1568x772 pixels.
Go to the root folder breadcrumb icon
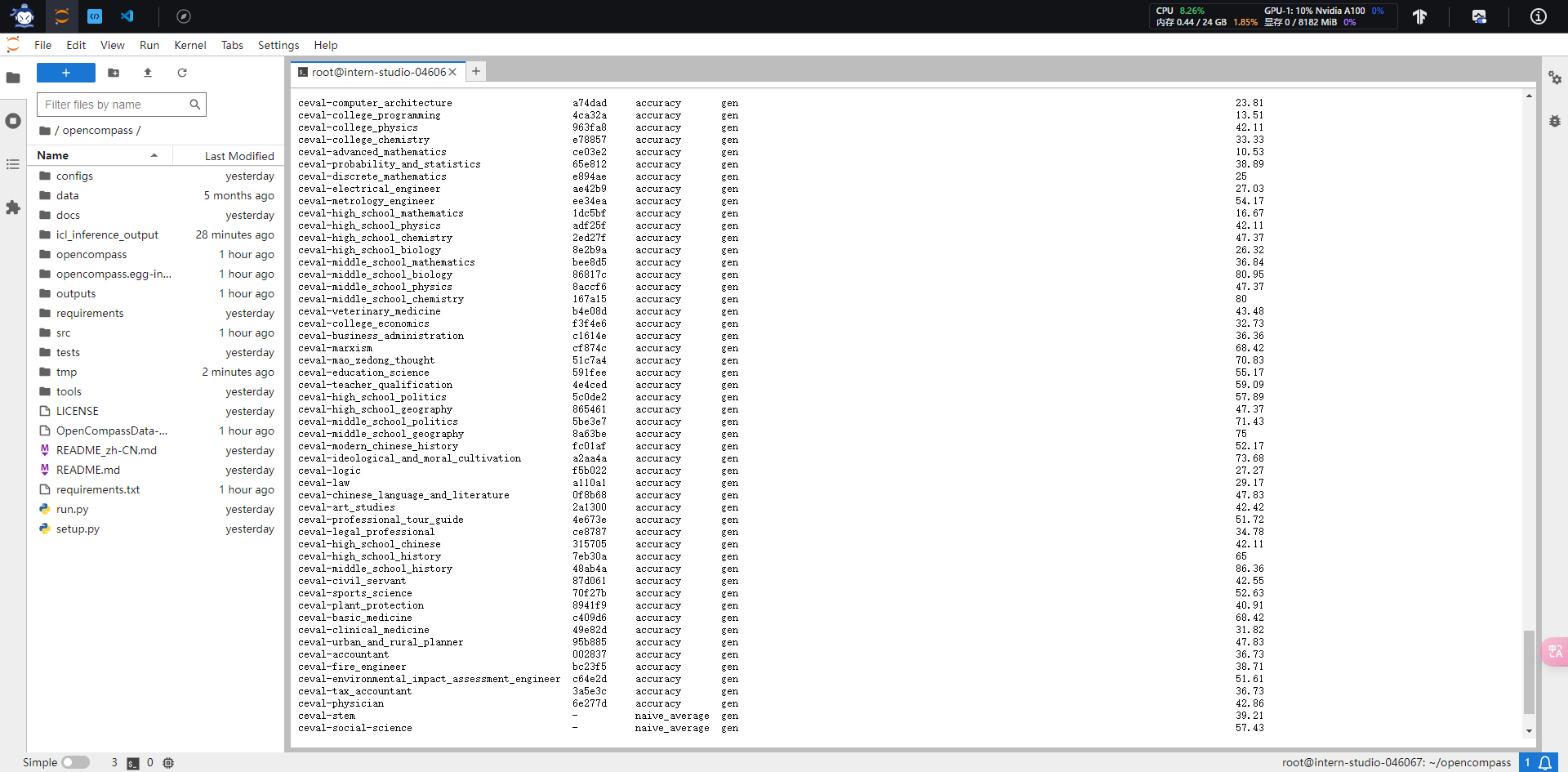45,131
